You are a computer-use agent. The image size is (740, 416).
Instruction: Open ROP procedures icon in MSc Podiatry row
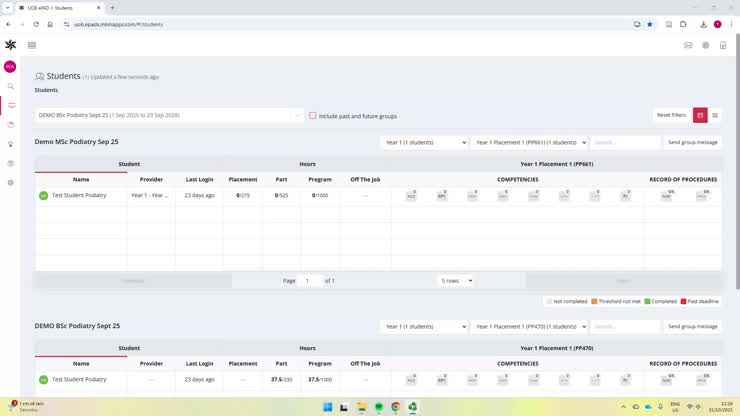(666, 195)
